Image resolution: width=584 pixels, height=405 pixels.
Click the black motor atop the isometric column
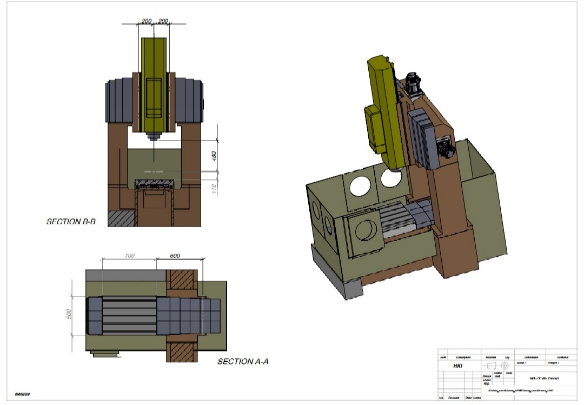[x=413, y=83]
